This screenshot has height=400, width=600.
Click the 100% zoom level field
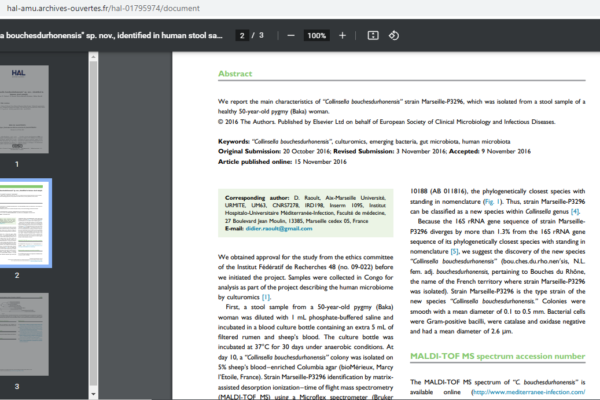[316, 36]
